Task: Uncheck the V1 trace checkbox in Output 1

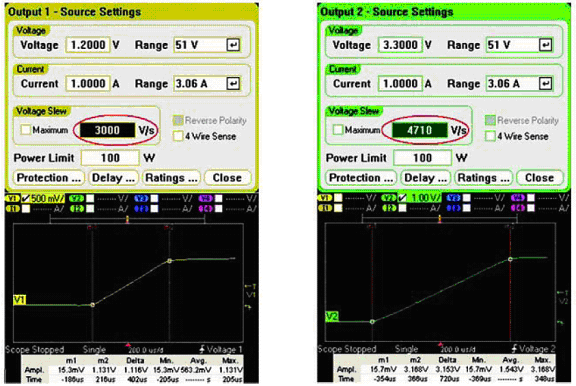Action: (x=26, y=199)
